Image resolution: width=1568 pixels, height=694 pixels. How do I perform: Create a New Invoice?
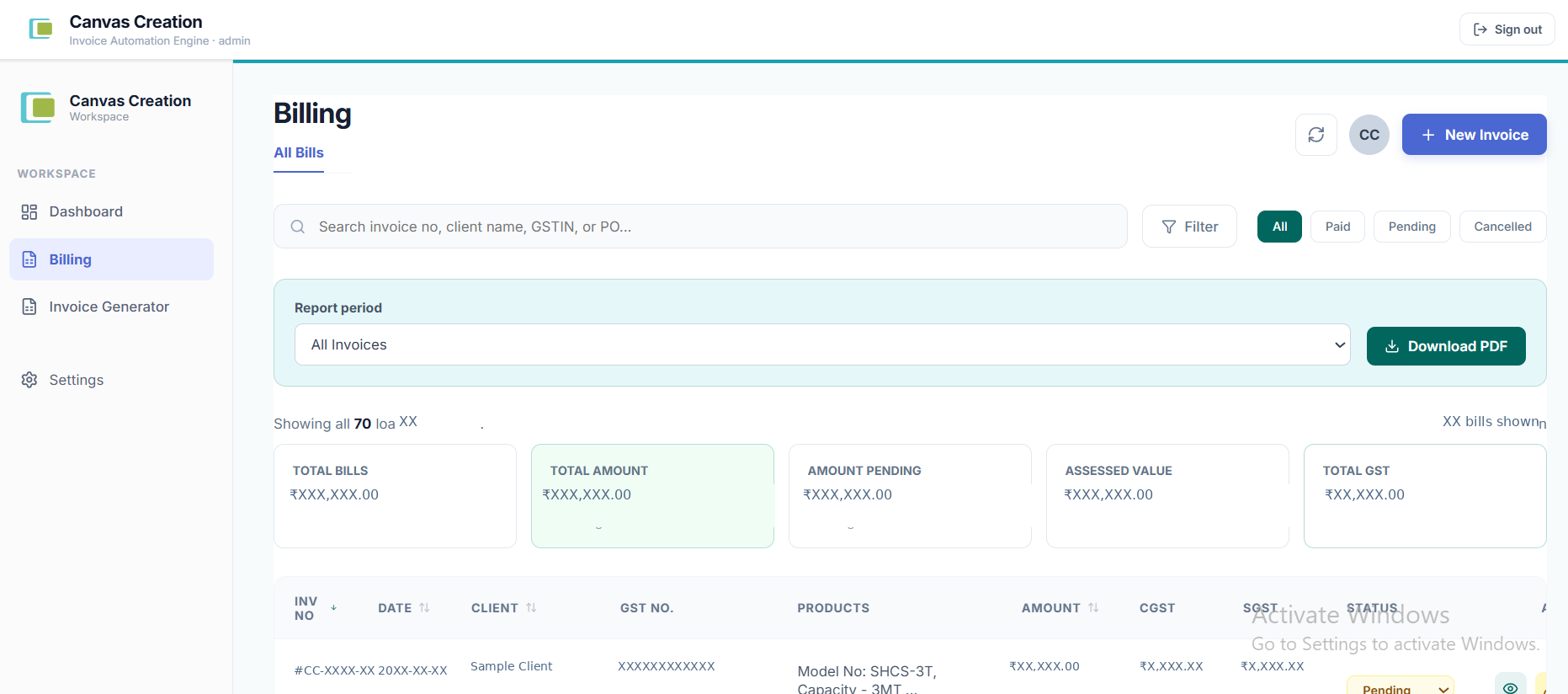1474,135
